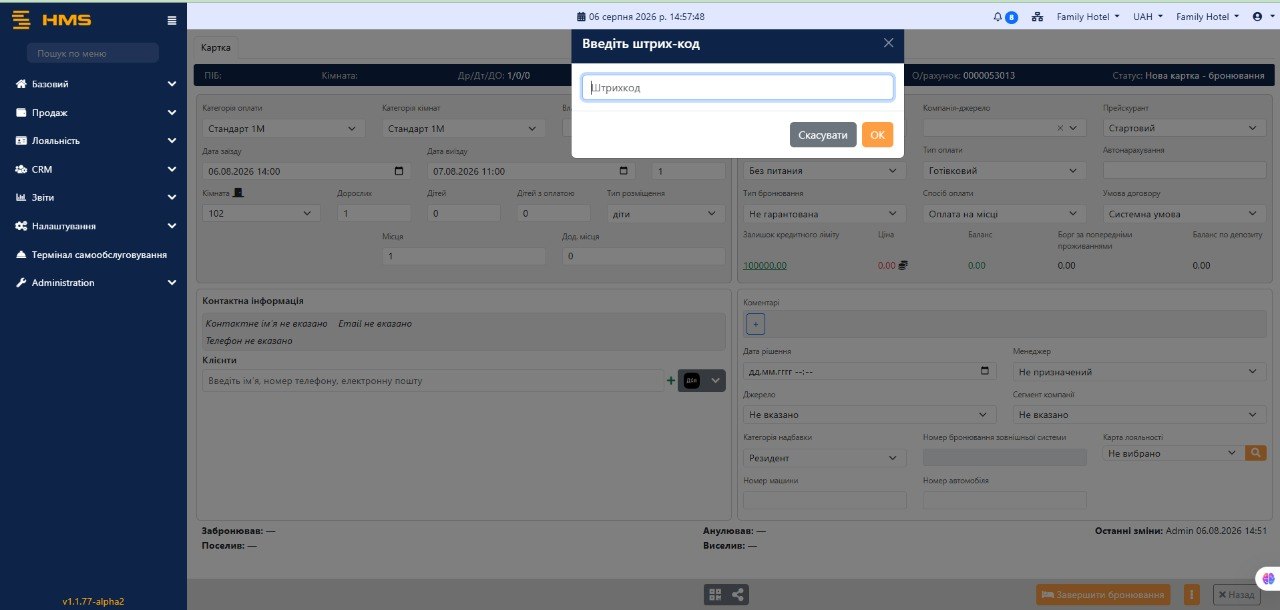Switch to the Картка tab
This screenshot has height=610, width=1280.
coord(216,47)
